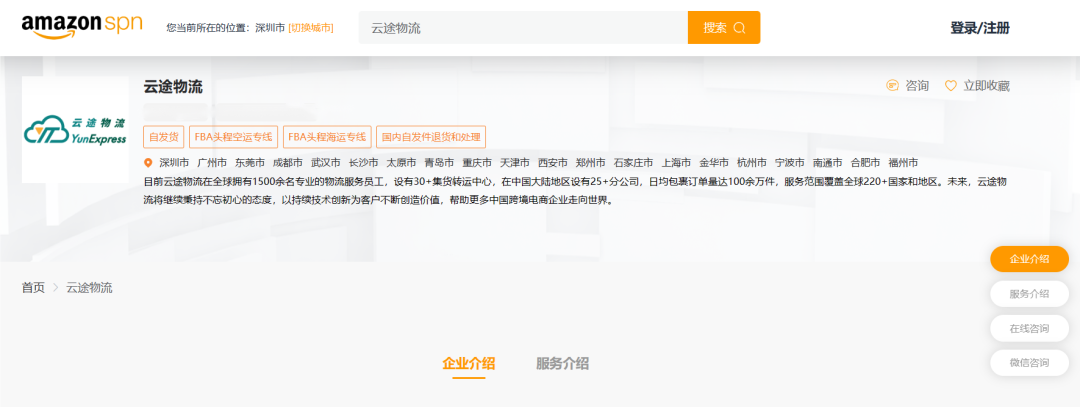Open 登录/注册 link
The height and width of the screenshot is (407, 1080).
980,28
